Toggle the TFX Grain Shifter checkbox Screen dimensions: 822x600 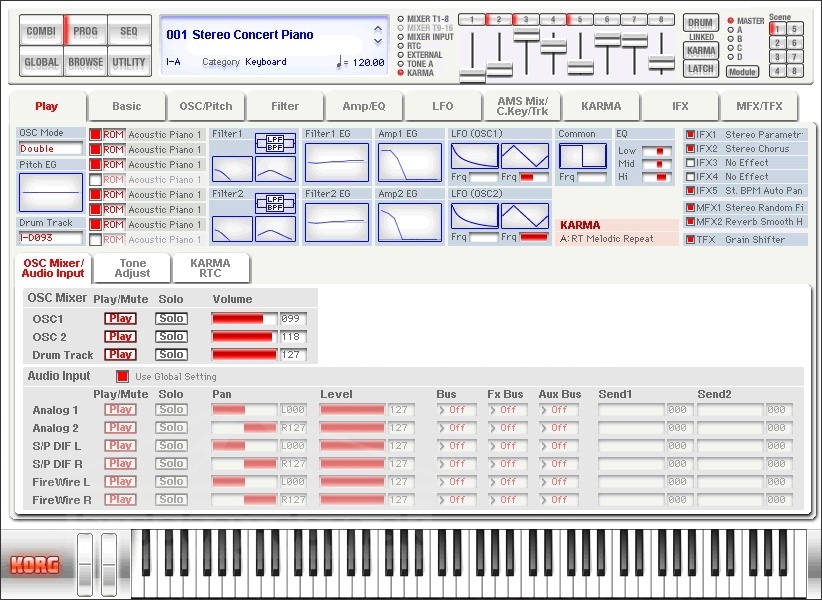click(690, 240)
